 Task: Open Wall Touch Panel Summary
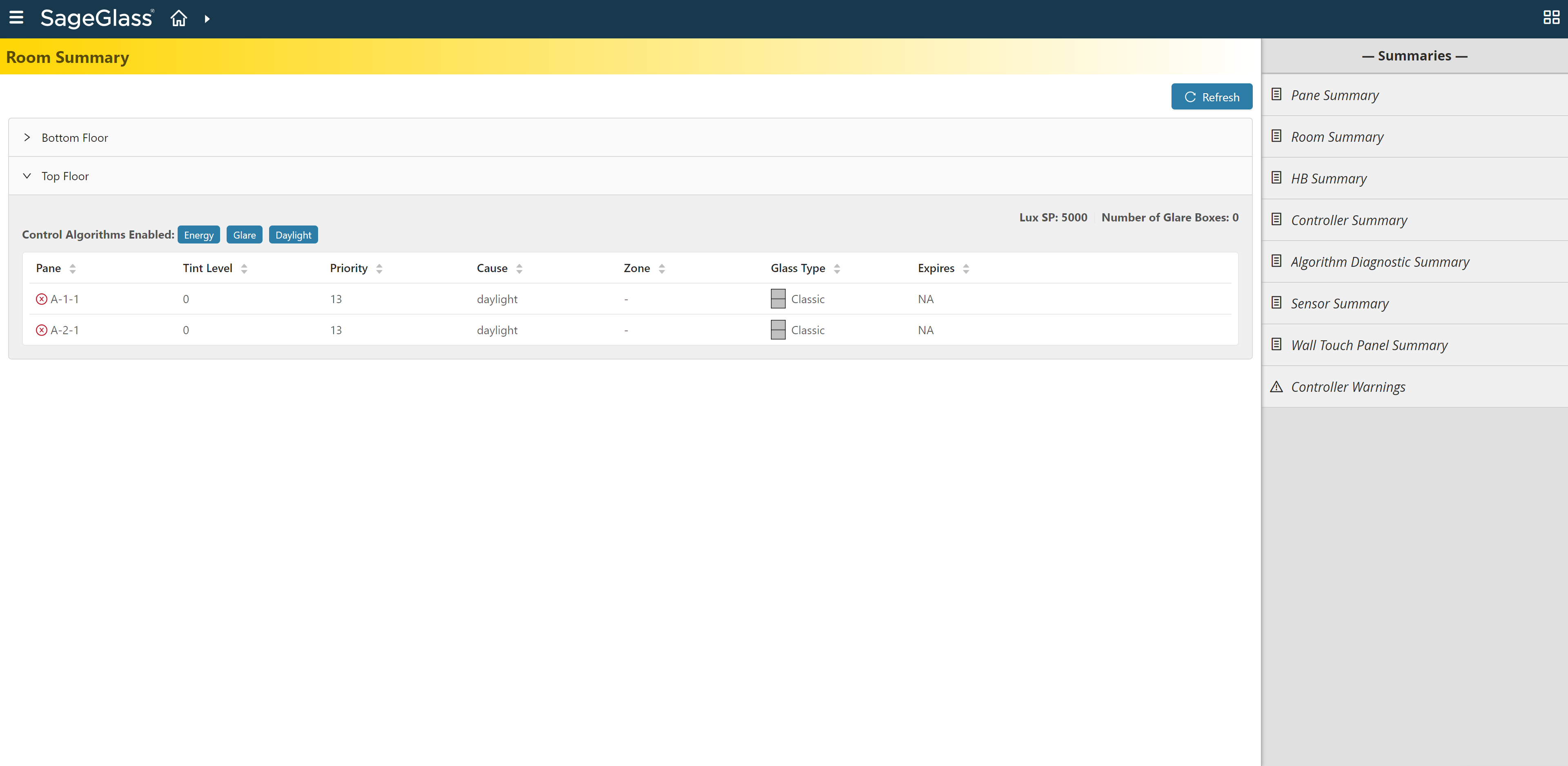click(x=1414, y=345)
